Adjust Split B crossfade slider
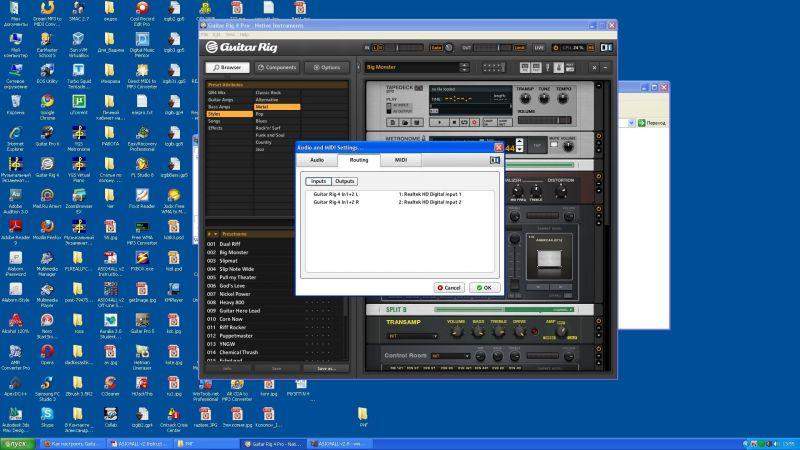Image resolution: width=800 pixels, height=450 pixels. tap(504, 310)
